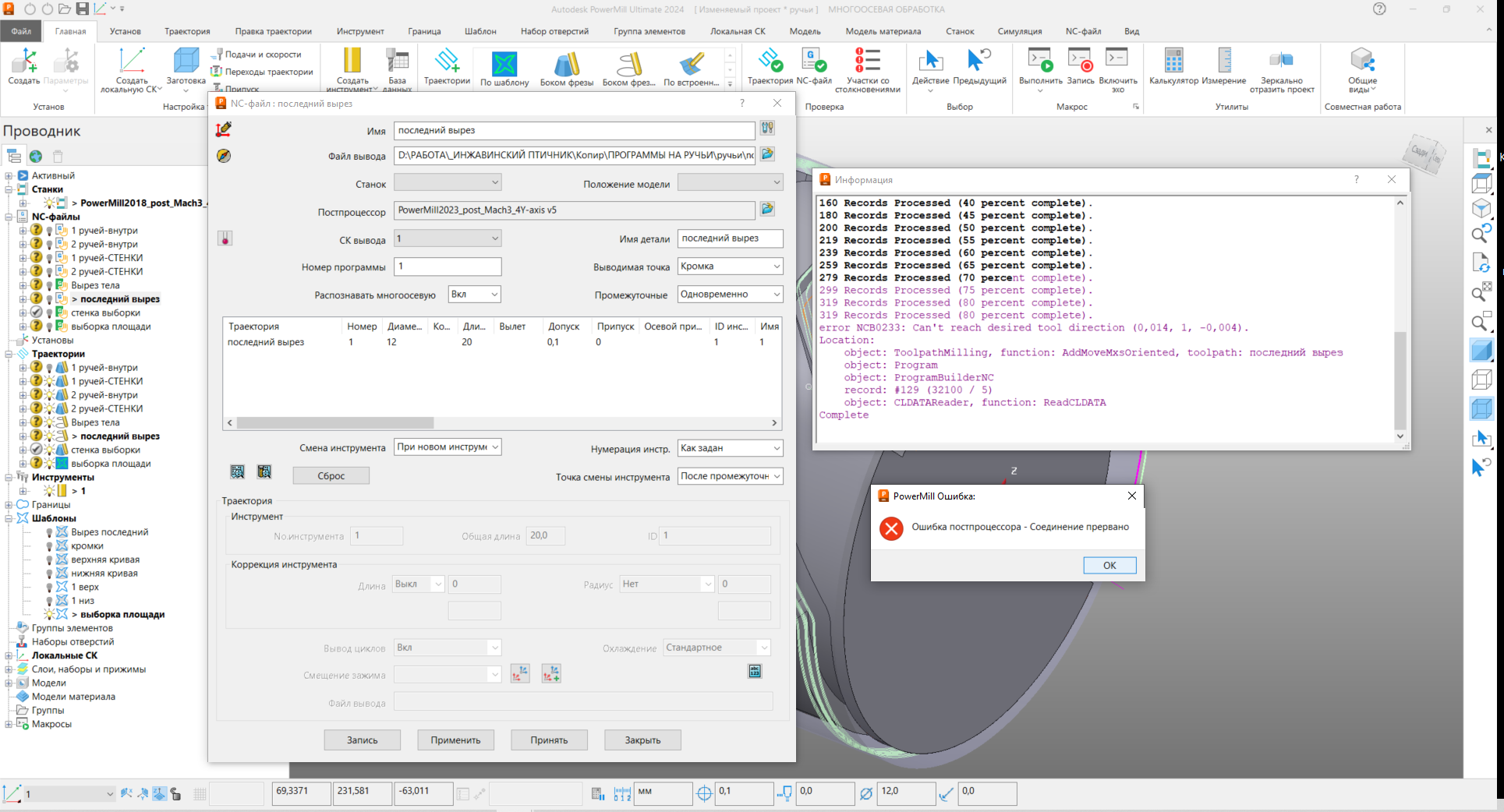Viewport: 1504px width, 812px height.
Task: Toggle lightbulb of pattern Вырез последний
Action: pos(49,533)
